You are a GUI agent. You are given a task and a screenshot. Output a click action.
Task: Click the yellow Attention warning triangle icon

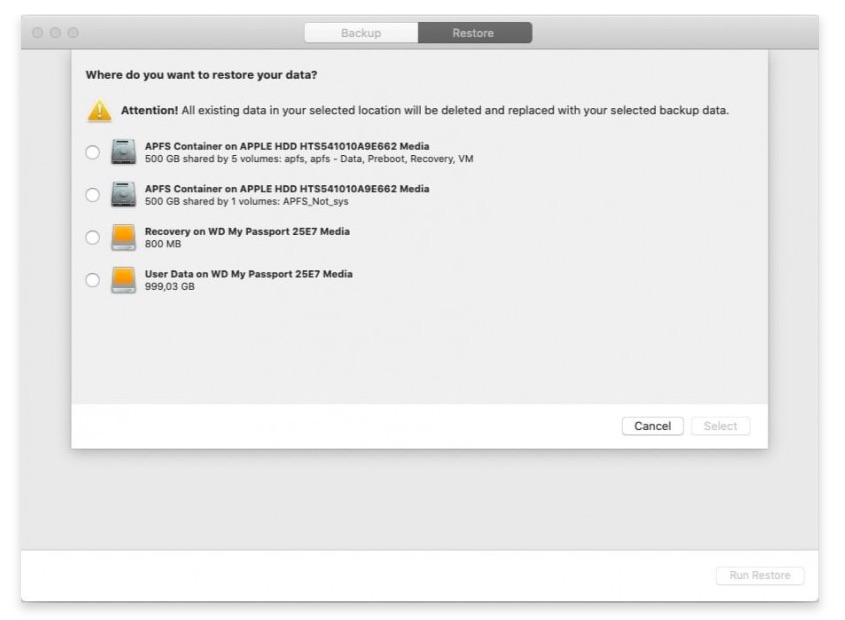click(100, 111)
